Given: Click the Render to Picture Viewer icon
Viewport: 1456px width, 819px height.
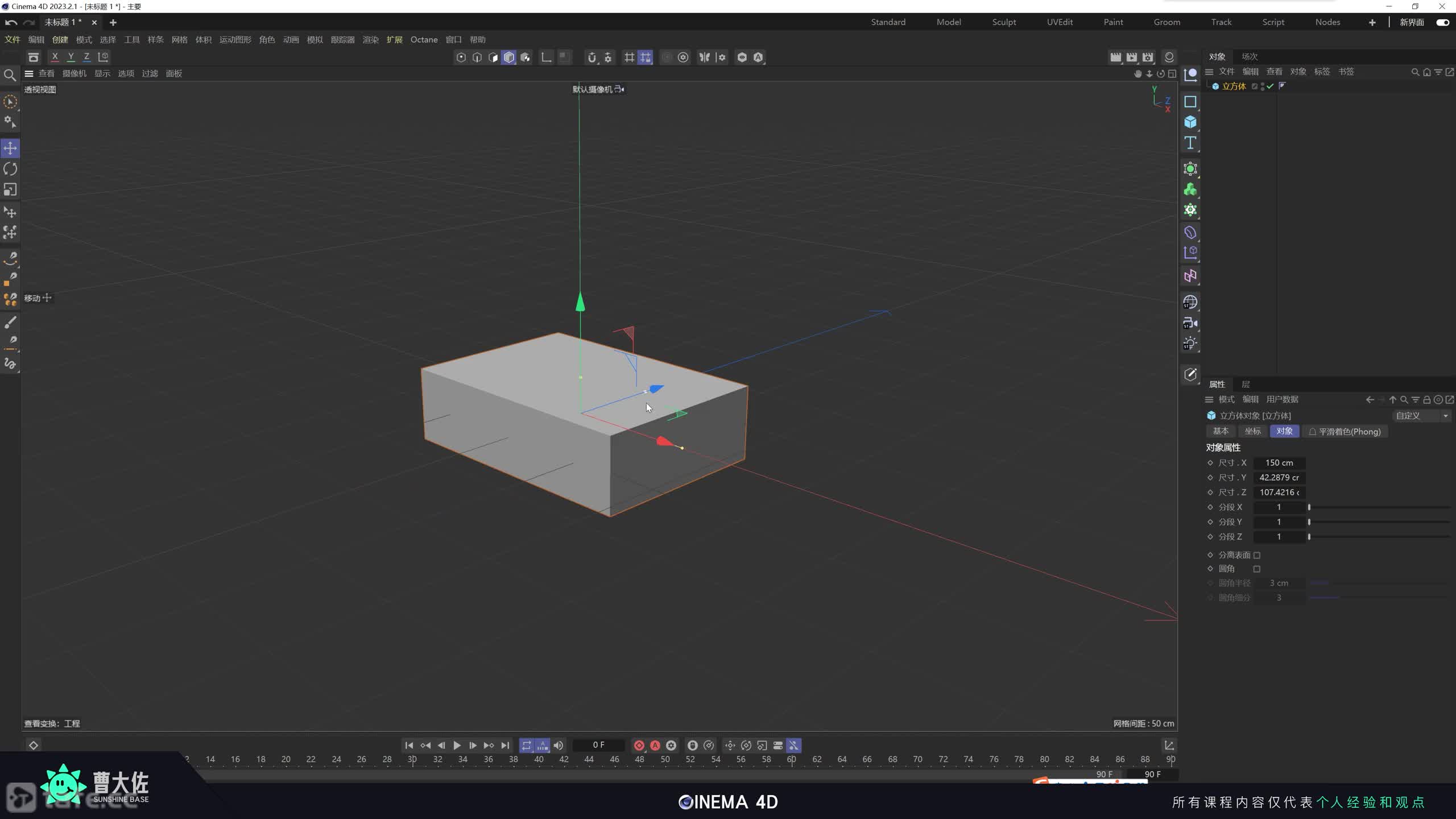Looking at the screenshot, I should tap(1132, 57).
